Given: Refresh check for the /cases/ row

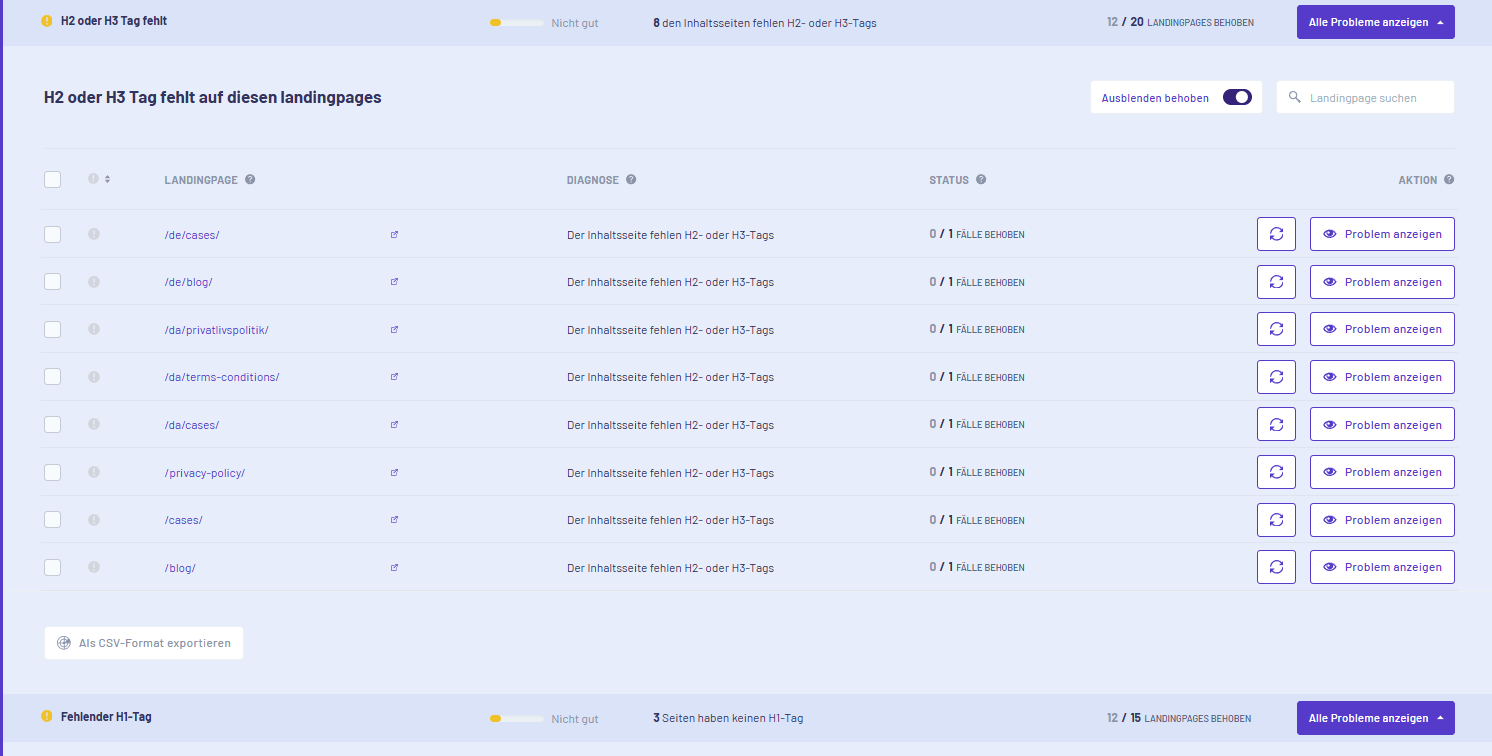Looking at the screenshot, I should point(1276,520).
